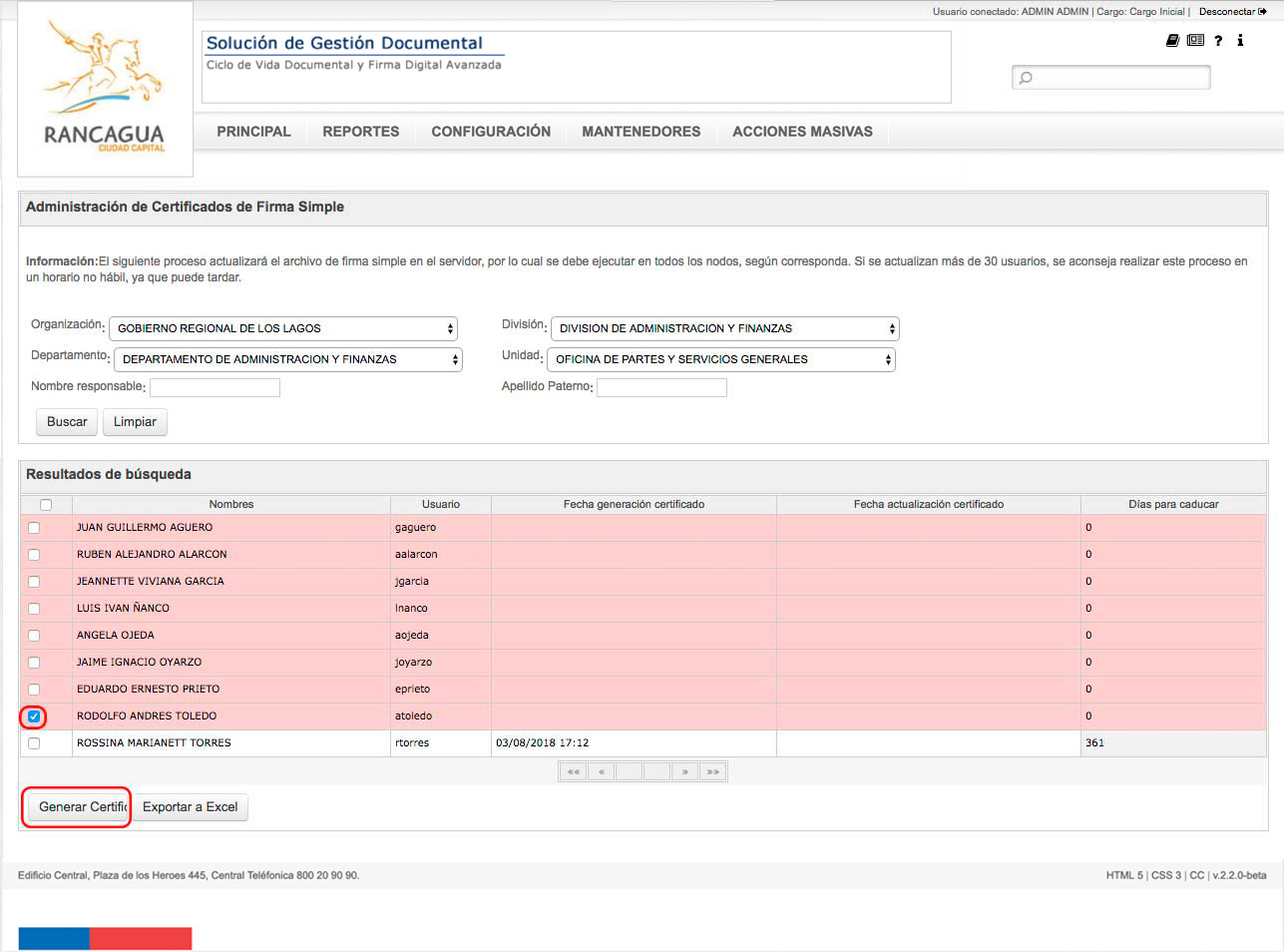This screenshot has width=1284, height=952.
Task: Click the Usuario column header
Action: coord(441,505)
